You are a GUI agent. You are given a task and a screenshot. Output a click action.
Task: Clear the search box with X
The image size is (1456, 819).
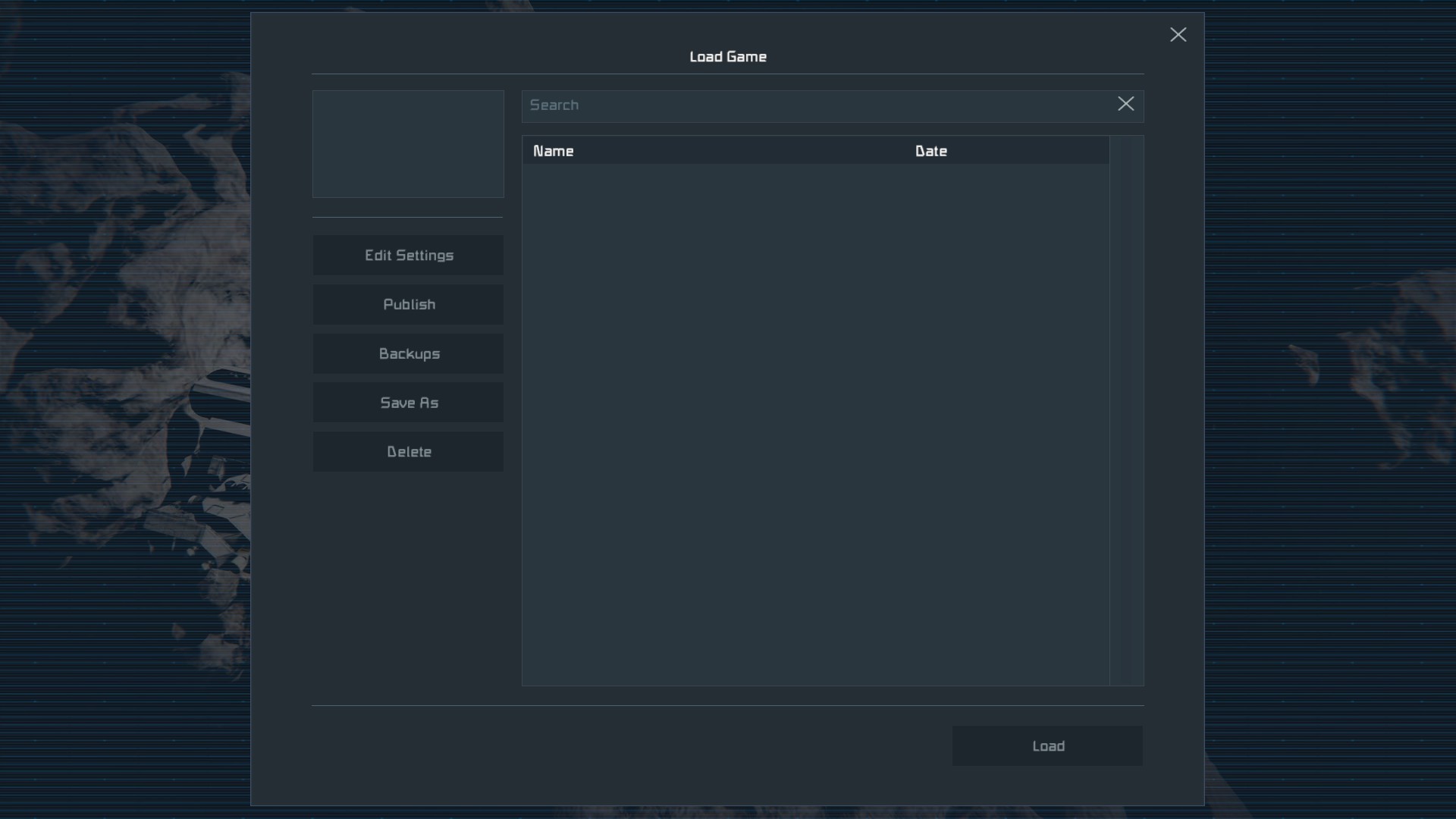click(x=1125, y=104)
